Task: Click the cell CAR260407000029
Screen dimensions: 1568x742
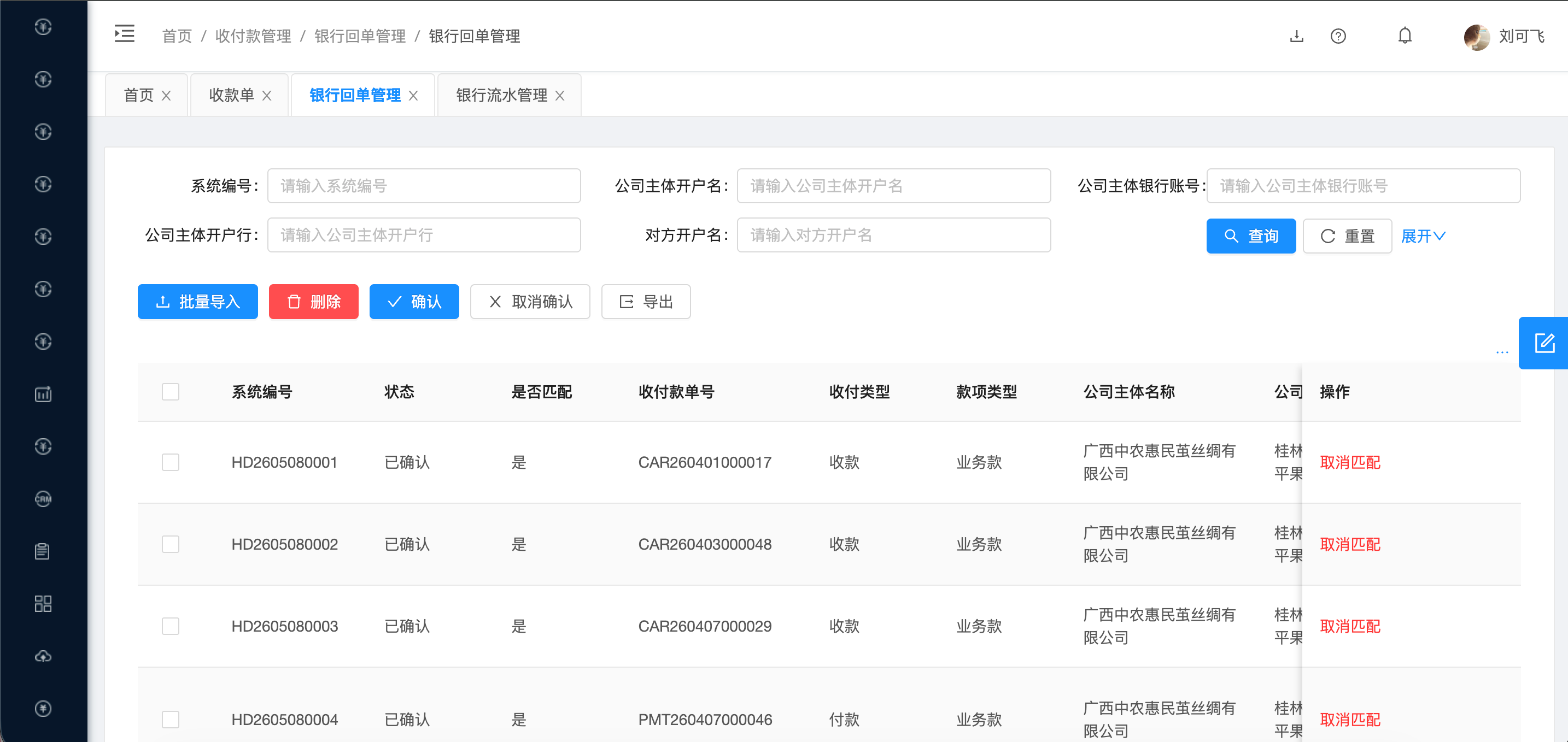Action: coord(704,627)
